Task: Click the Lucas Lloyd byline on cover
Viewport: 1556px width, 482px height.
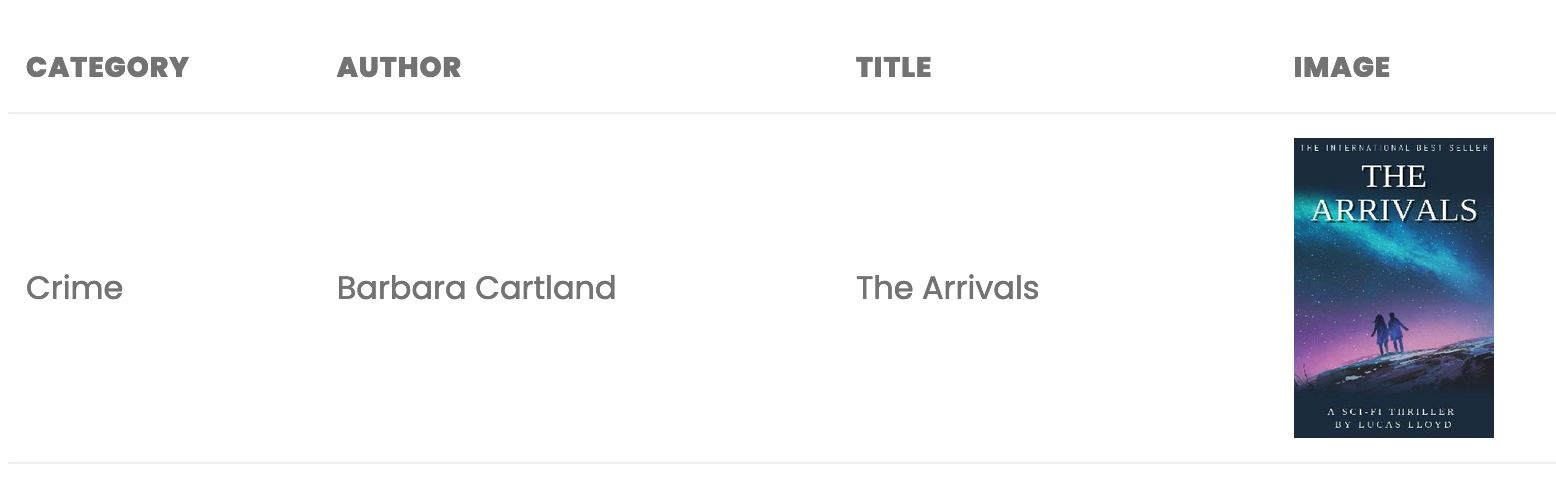Action: (1394, 425)
